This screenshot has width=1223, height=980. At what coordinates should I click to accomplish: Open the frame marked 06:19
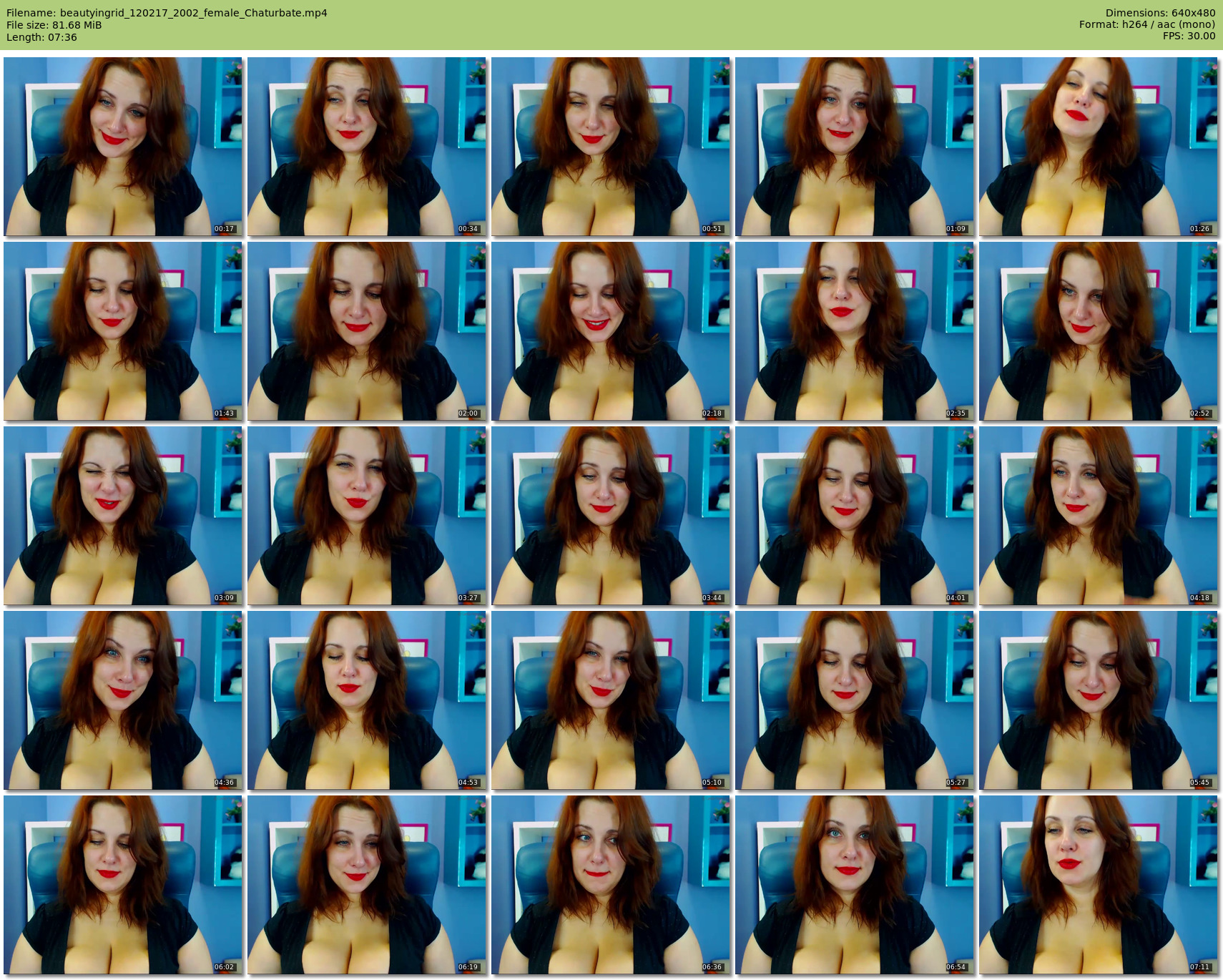click(367, 885)
